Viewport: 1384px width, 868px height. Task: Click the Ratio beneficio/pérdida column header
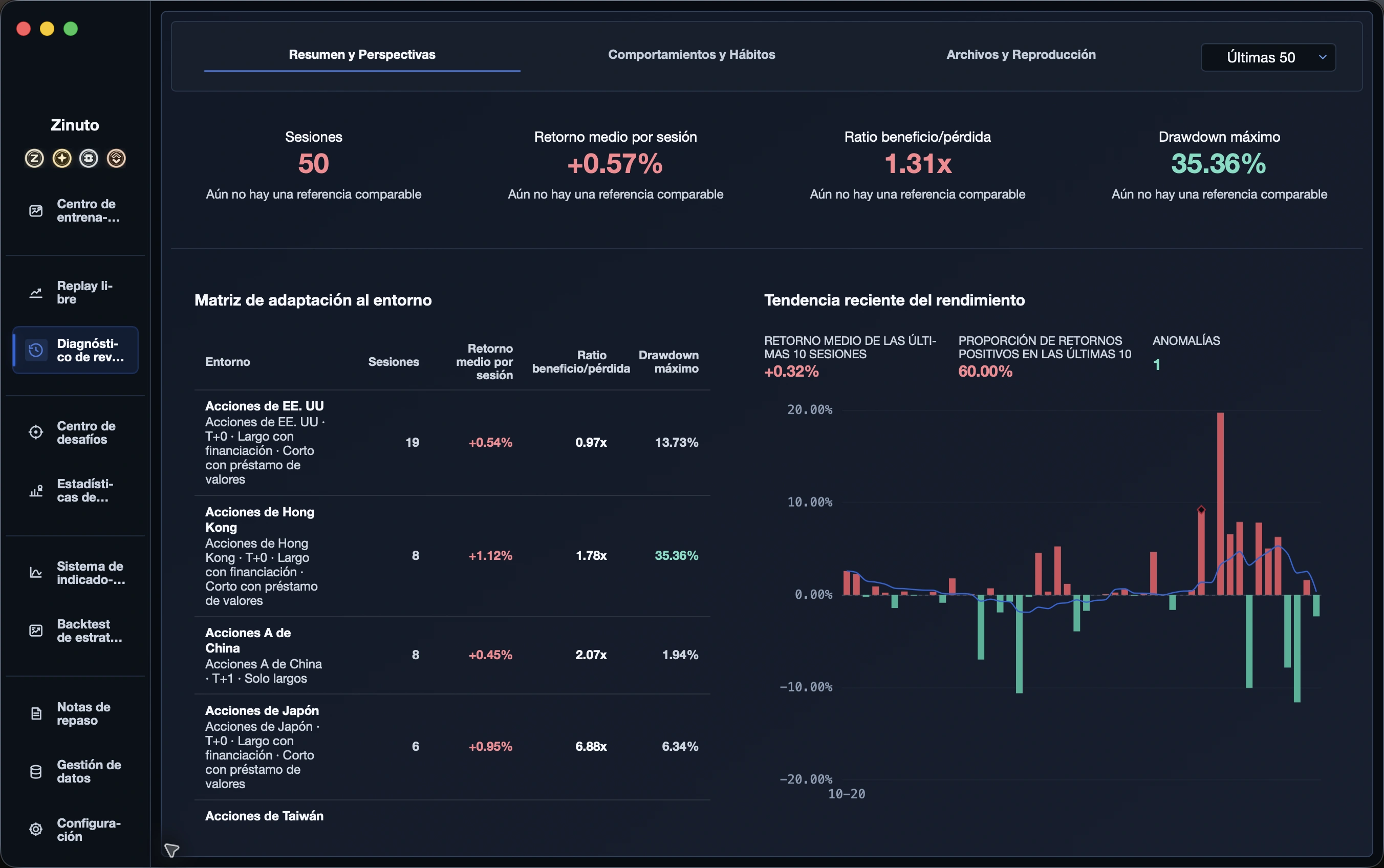(581, 362)
